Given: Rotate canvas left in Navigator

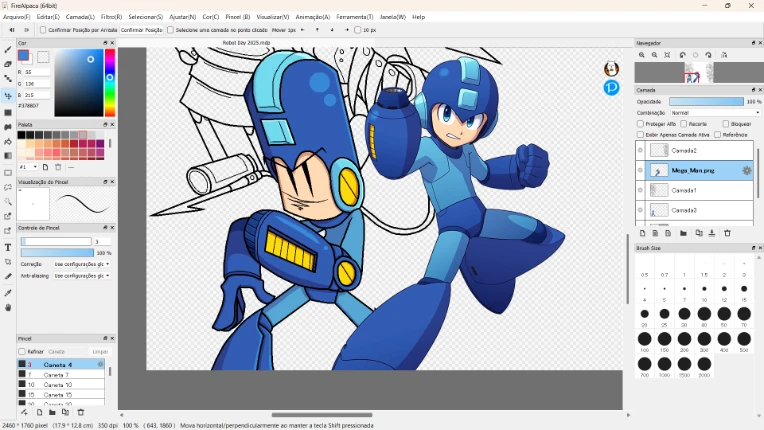Looking at the screenshot, I should (x=683, y=55).
